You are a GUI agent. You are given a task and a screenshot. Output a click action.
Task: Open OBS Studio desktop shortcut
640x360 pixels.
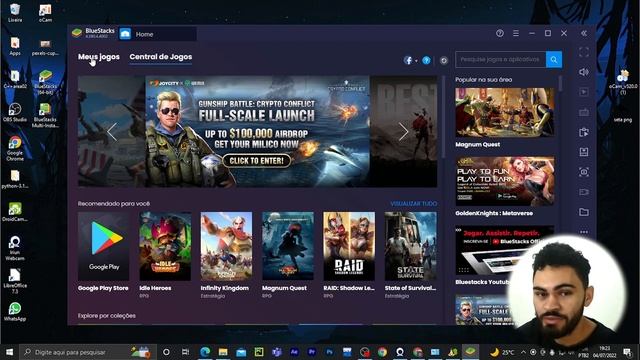pos(15,112)
